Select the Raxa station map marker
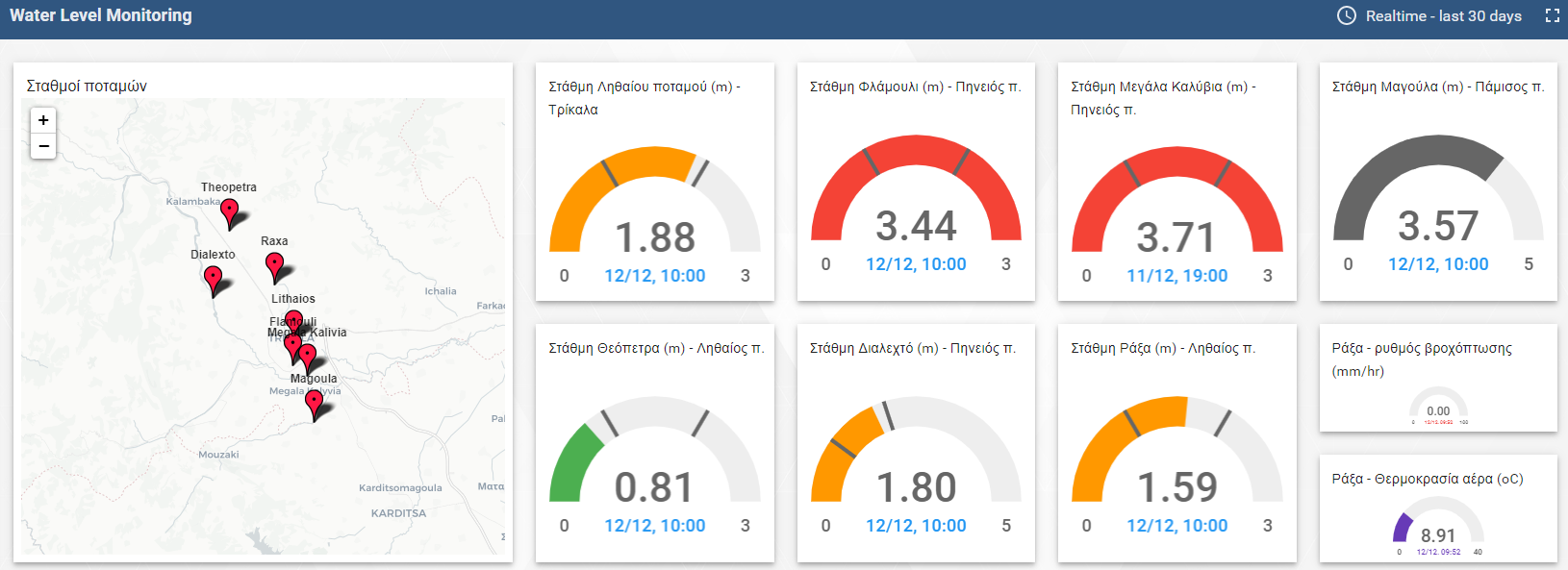The width and height of the screenshot is (1568, 570). [x=275, y=266]
